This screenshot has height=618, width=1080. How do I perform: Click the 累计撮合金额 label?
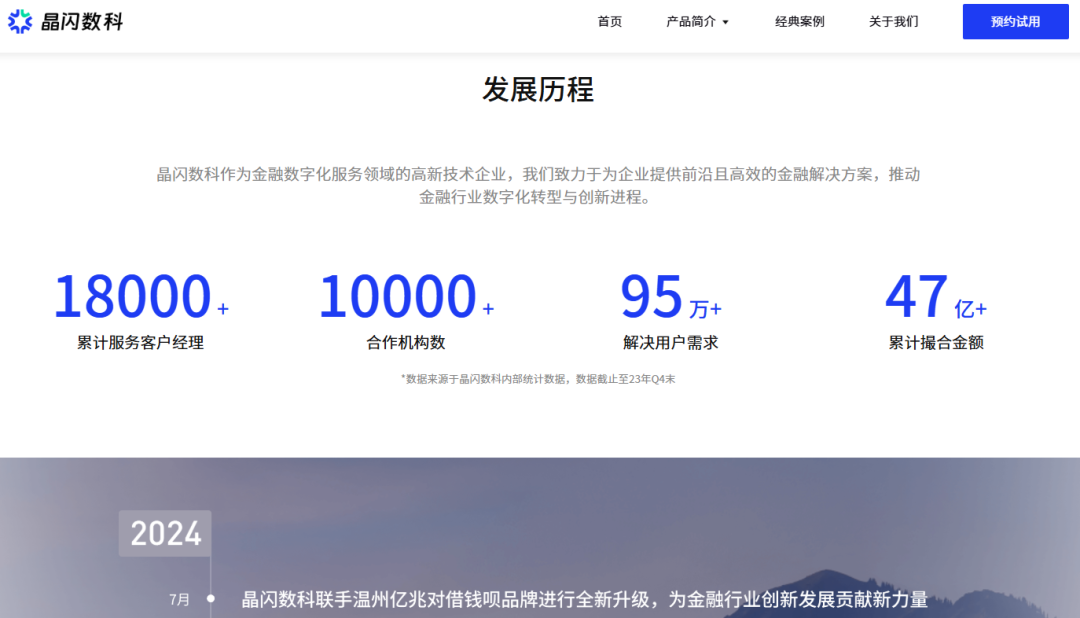click(x=936, y=342)
